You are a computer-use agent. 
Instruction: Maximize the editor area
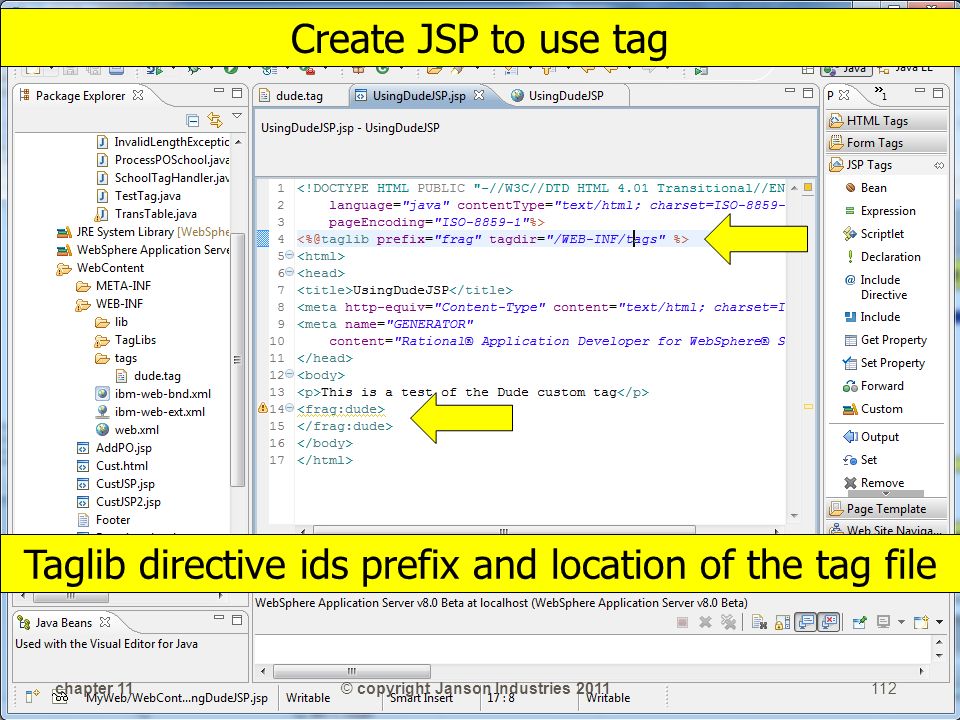click(x=808, y=93)
